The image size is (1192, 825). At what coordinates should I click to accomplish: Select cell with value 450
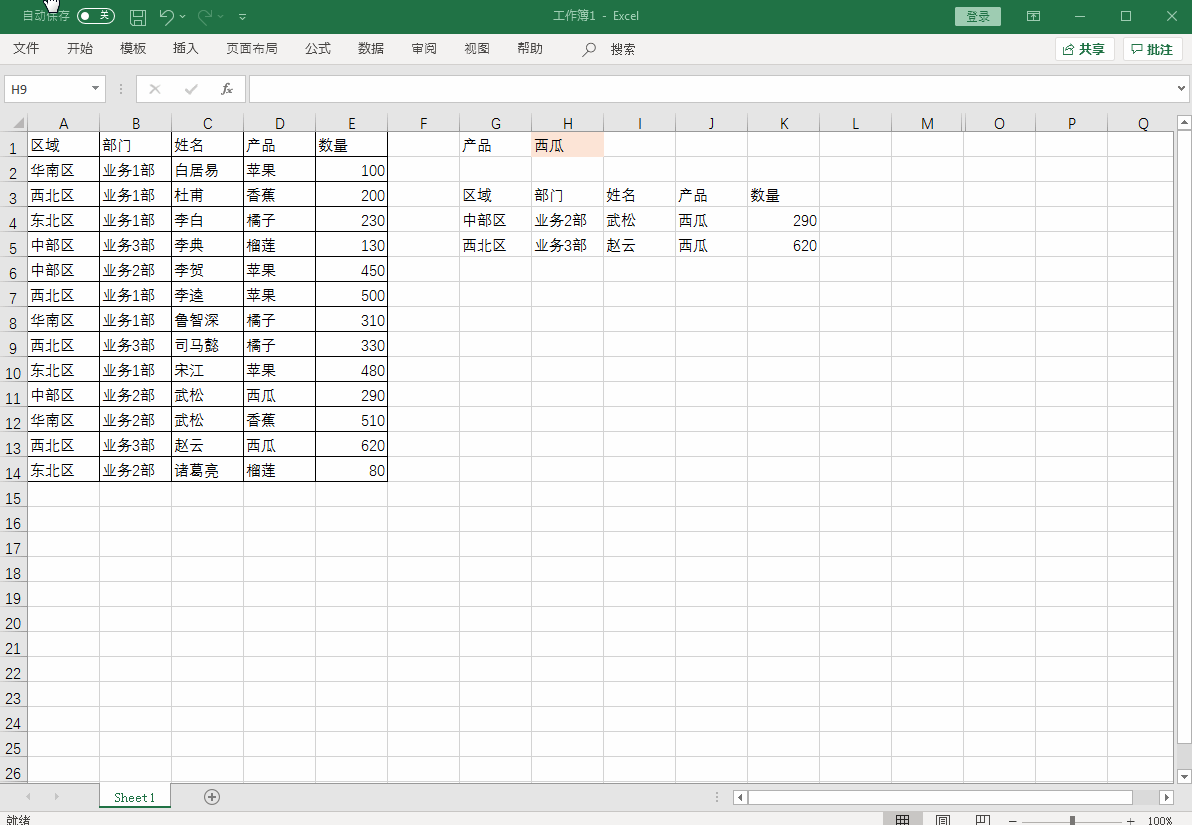click(351, 270)
